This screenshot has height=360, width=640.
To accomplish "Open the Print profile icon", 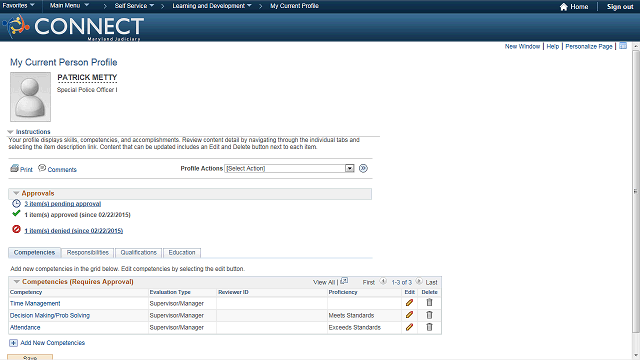I will pos(14,168).
